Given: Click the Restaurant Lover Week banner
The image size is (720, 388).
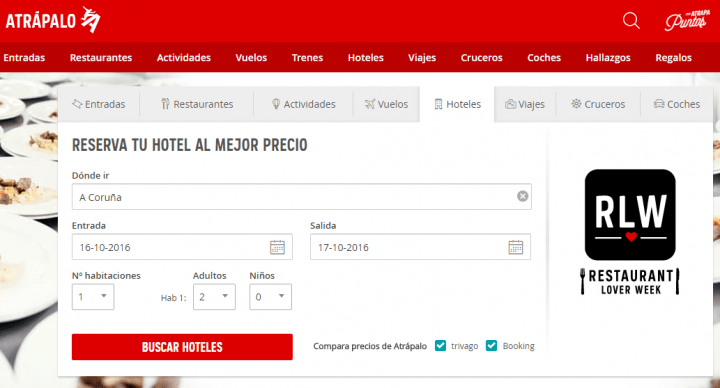Looking at the screenshot, I should pyautogui.click(x=630, y=232).
